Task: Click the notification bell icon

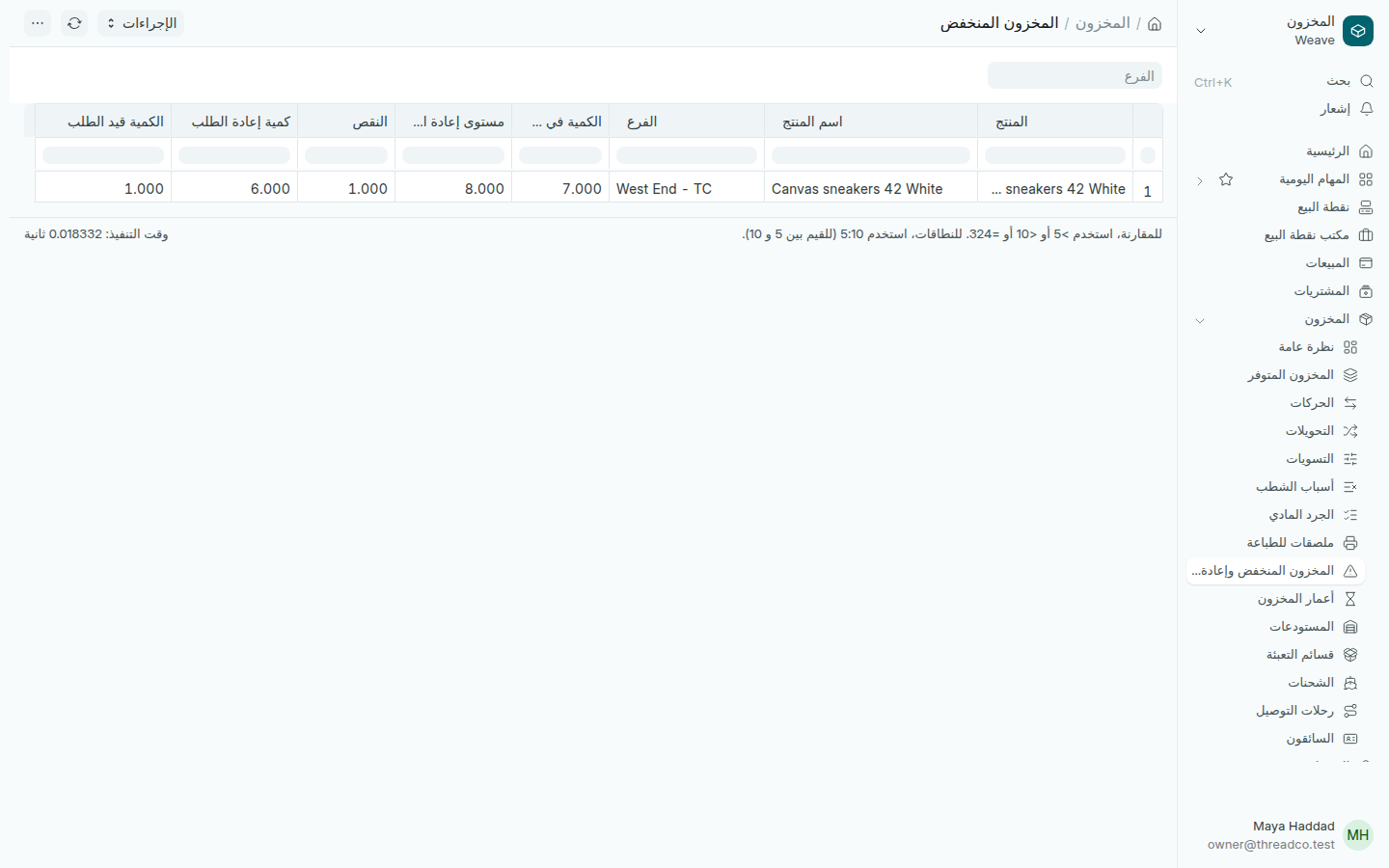Action: (x=1366, y=109)
